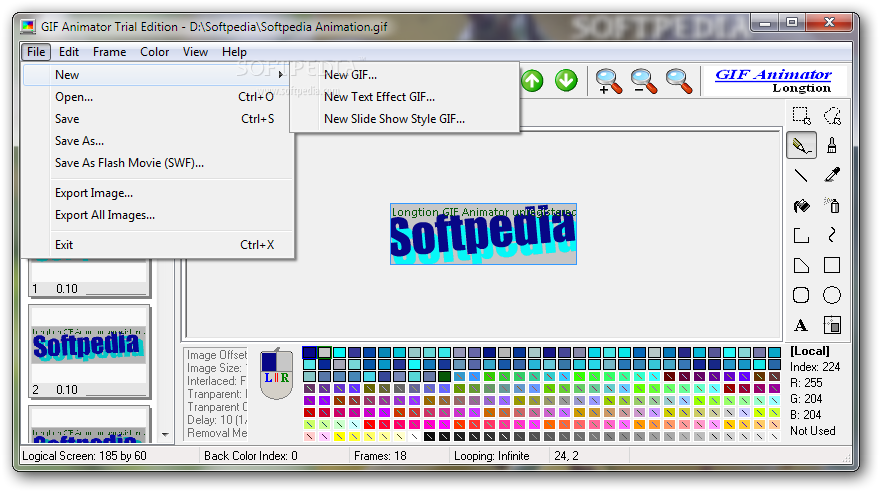Choose Export Image... menu entry

click(x=158, y=193)
